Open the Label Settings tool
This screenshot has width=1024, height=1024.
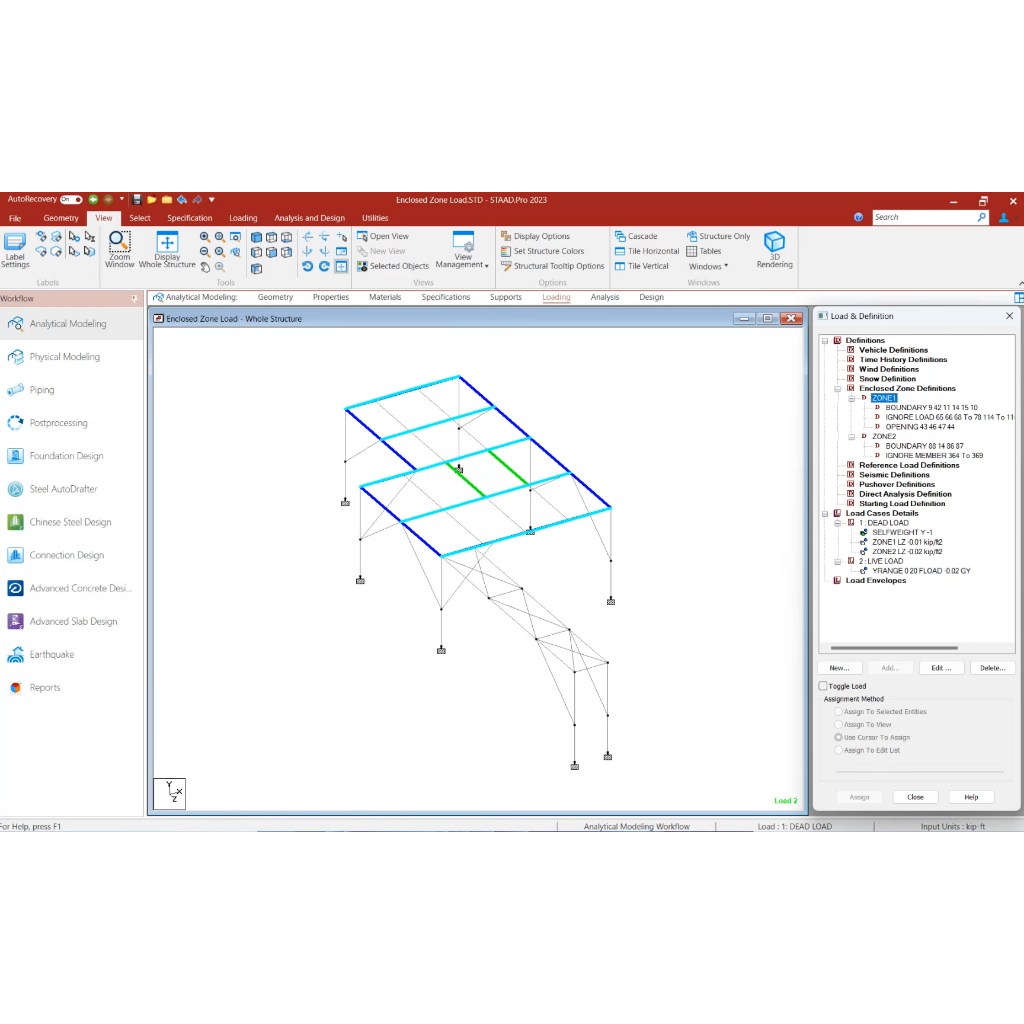pyautogui.click(x=15, y=249)
